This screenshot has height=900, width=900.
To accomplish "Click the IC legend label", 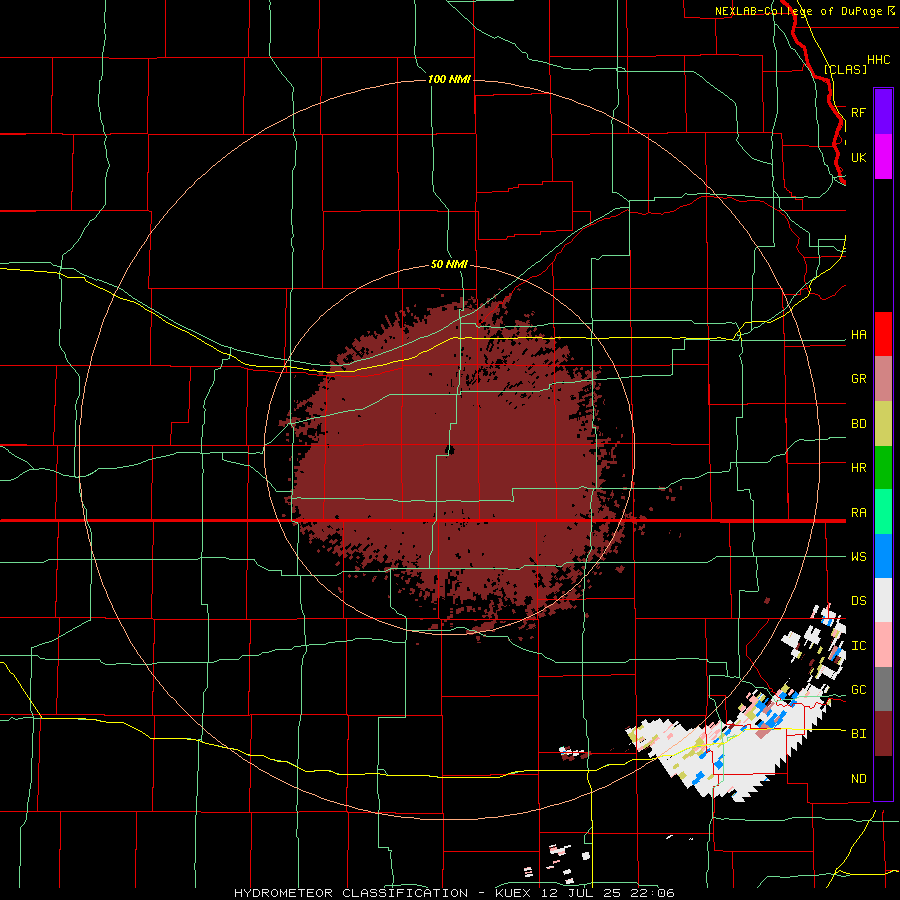I will [858, 646].
